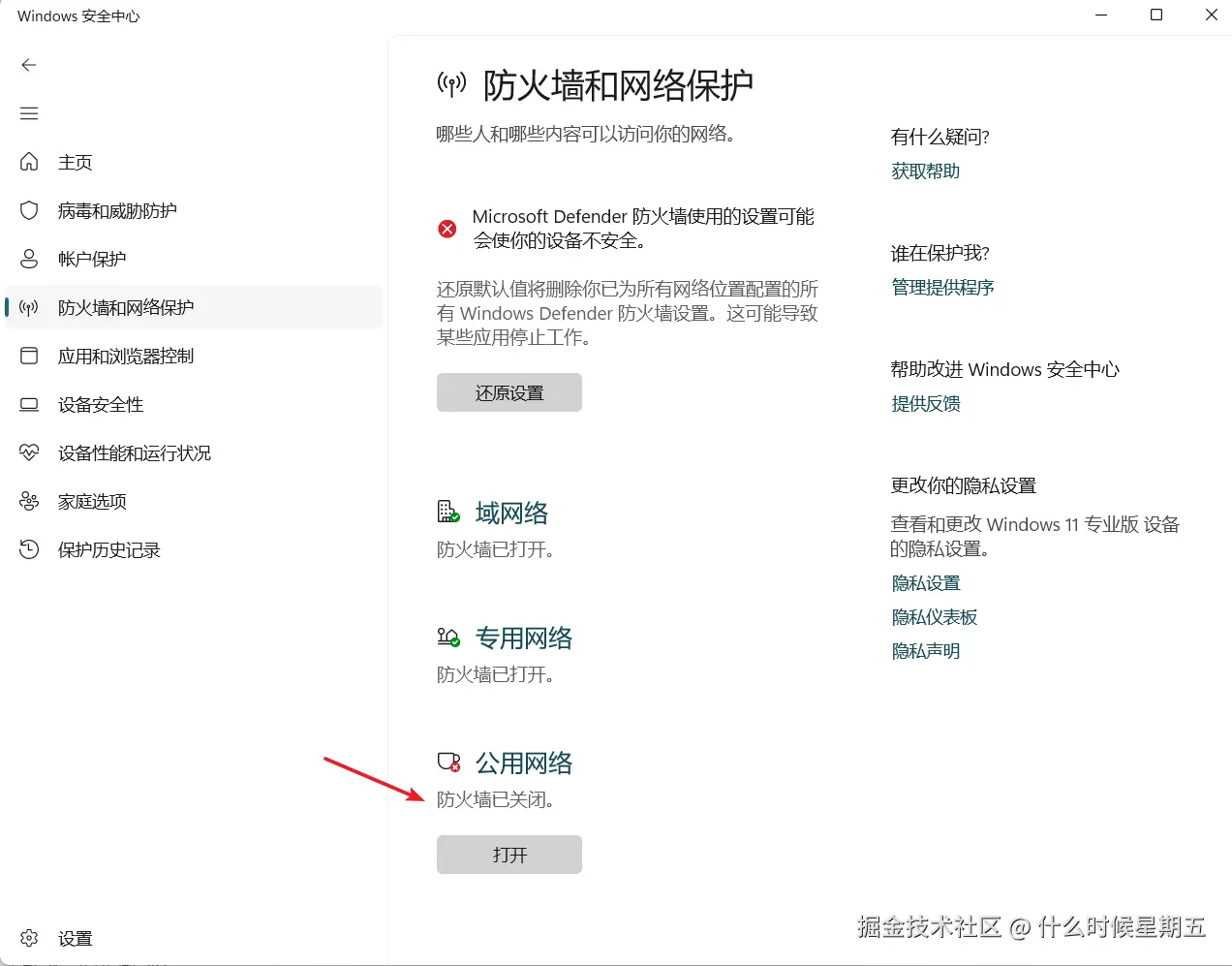Click the laptop icon for 设备安全性
Viewport: 1232px width, 966px height.
point(29,404)
